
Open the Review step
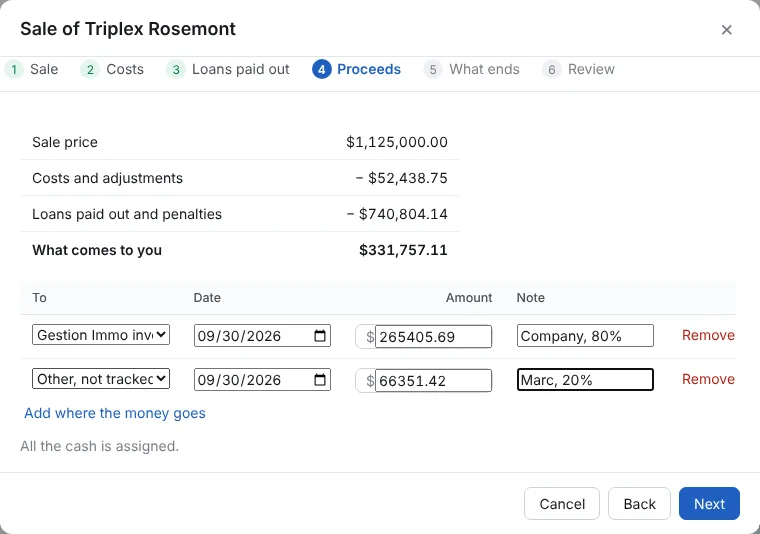[578, 69]
